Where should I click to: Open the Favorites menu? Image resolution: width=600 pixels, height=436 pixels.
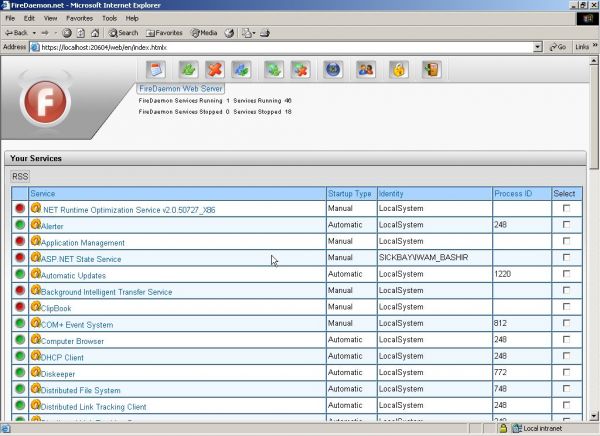point(80,18)
